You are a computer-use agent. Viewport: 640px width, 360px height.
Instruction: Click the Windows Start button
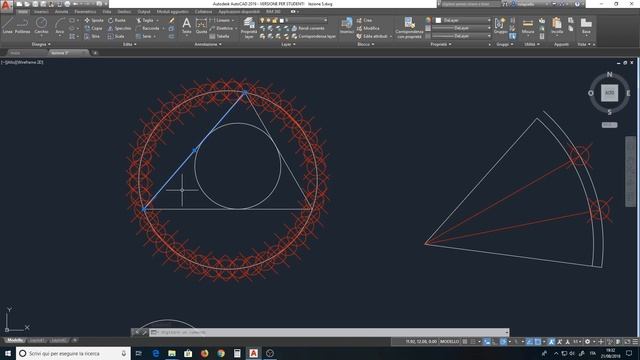coord(8,353)
